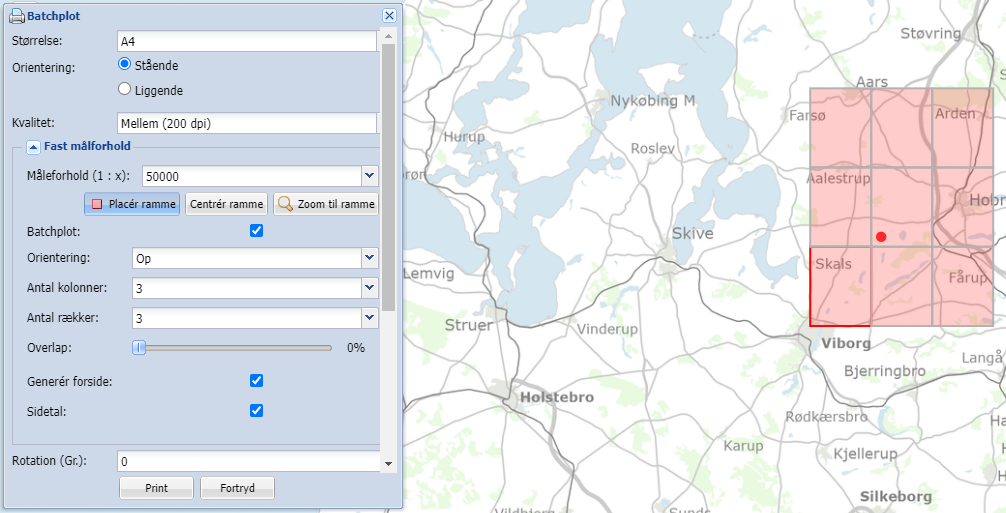Screen dimensions: 1006x513
Task: Click Placér ramme button
Action: [132, 205]
